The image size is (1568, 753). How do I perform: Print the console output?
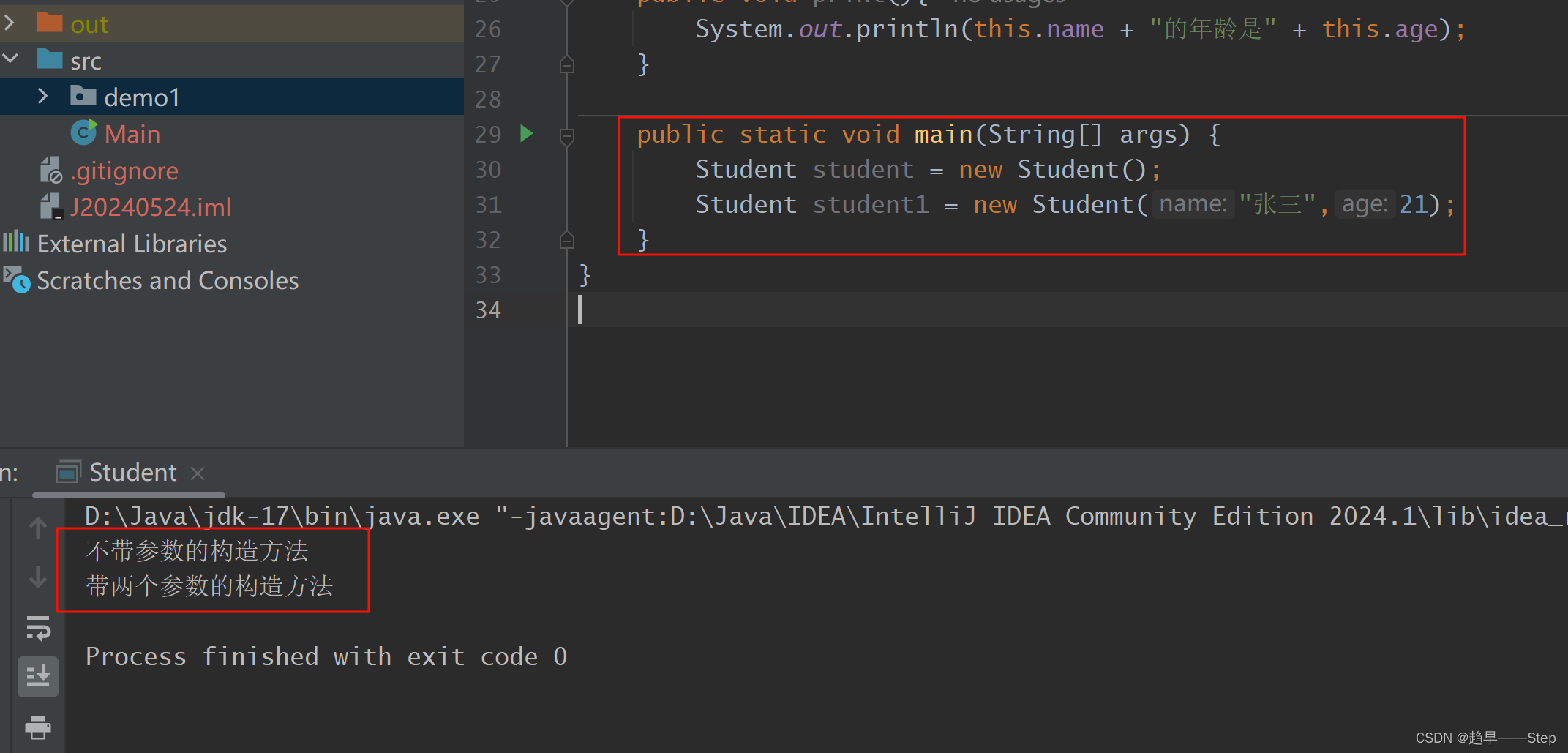(x=38, y=727)
